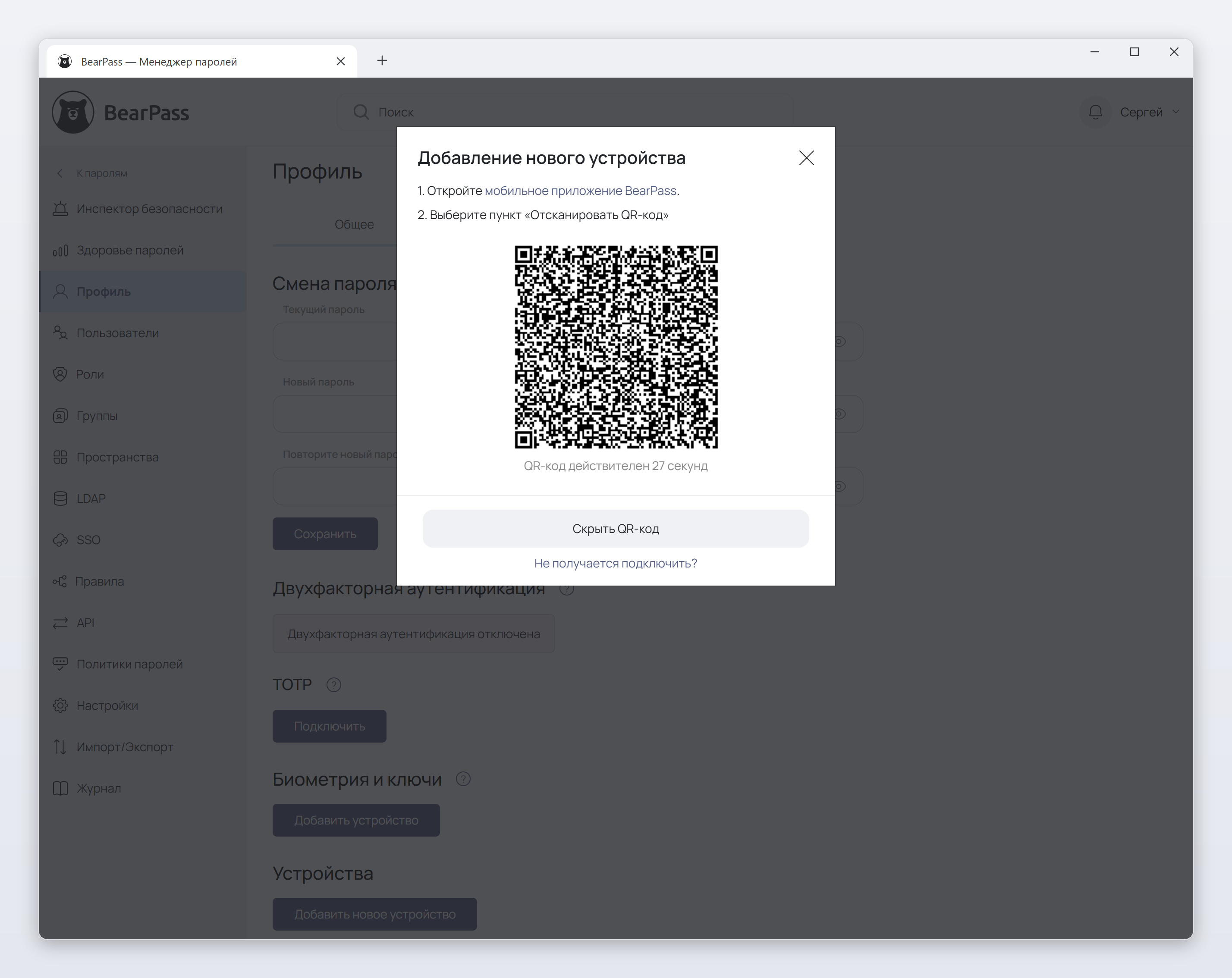Open the LDAP database icon

[60, 498]
